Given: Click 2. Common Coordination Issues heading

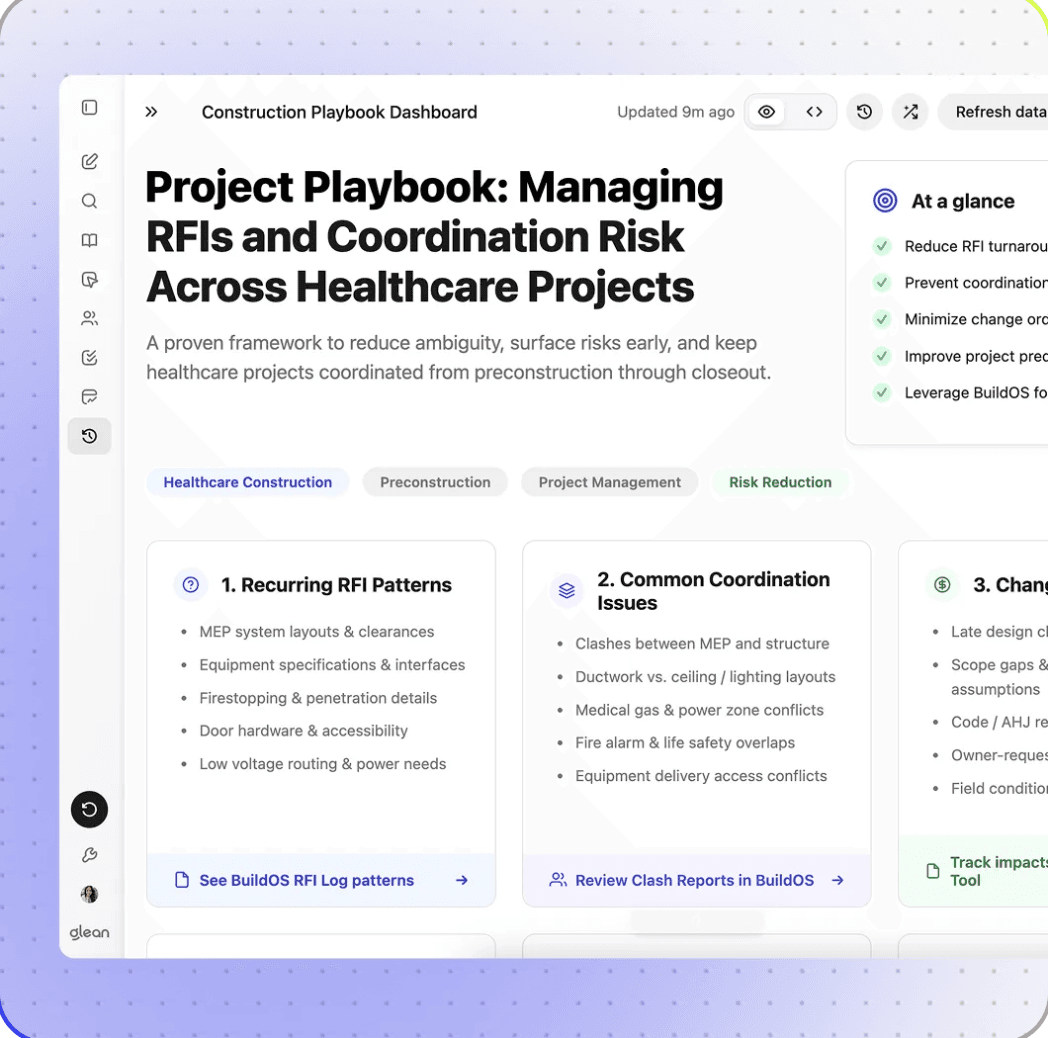Looking at the screenshot, I should [x=713, y=591].
